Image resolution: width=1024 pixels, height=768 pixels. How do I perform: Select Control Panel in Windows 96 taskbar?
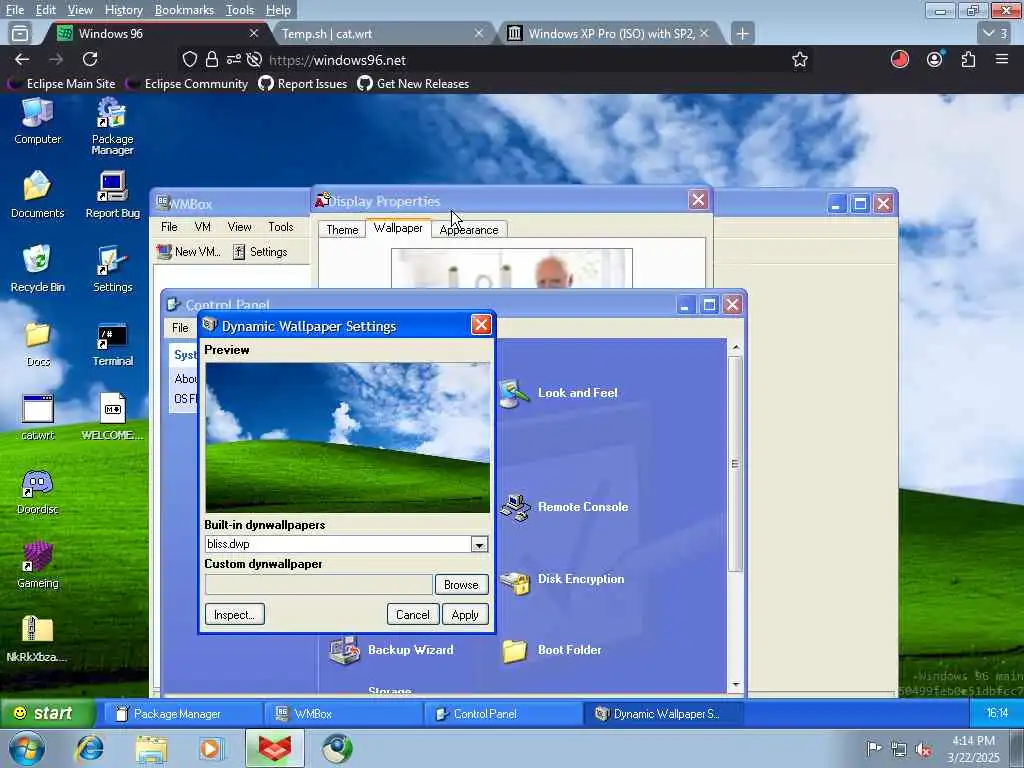(x=503, y=714)
